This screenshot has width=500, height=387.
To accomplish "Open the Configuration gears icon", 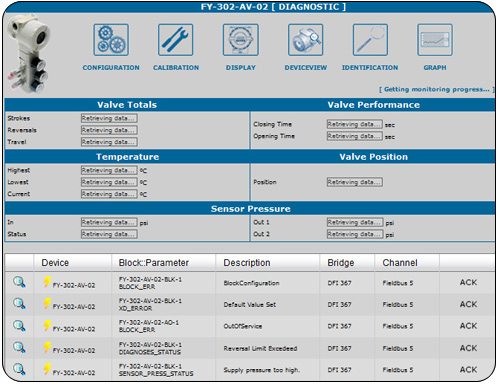I will tap(111, 40).
